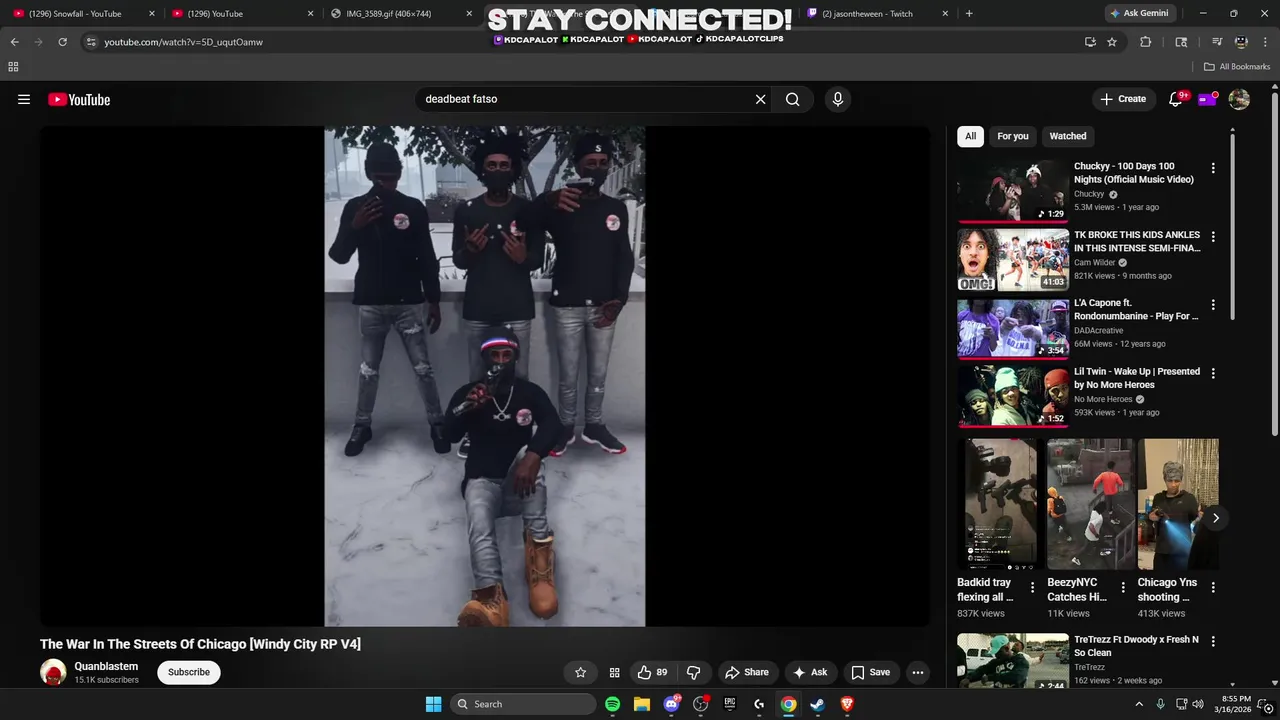This screenshot has width=1280, height=720.
Task: Visit the No More Heroes channel
Action: pos(1103,399)
